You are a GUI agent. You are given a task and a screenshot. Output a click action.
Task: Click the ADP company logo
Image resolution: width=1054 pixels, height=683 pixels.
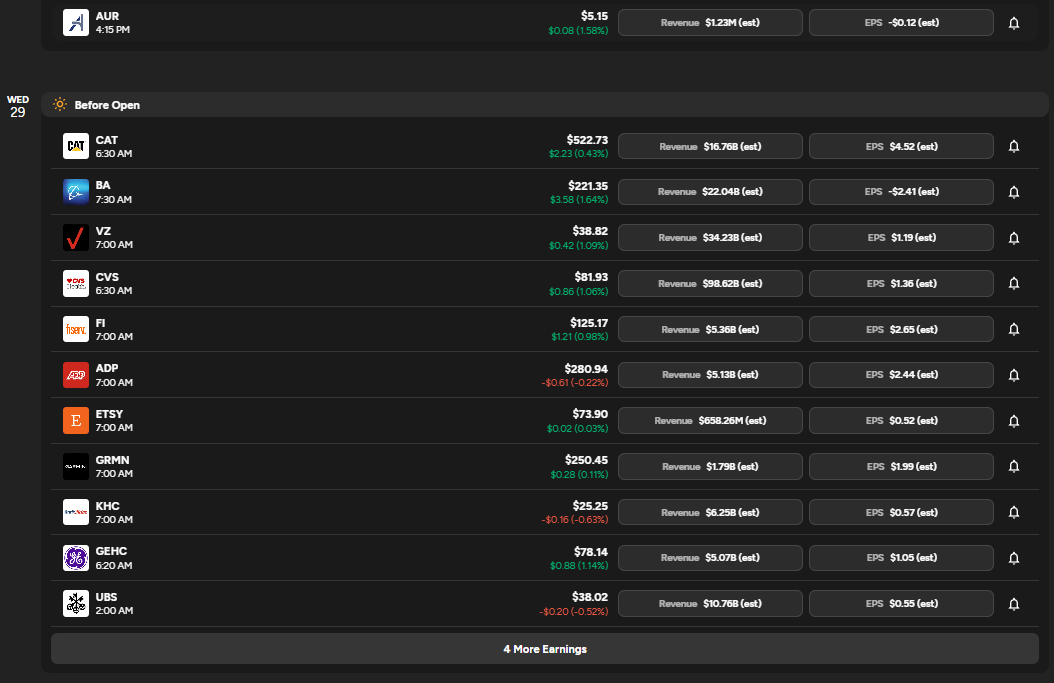(76, 375)
